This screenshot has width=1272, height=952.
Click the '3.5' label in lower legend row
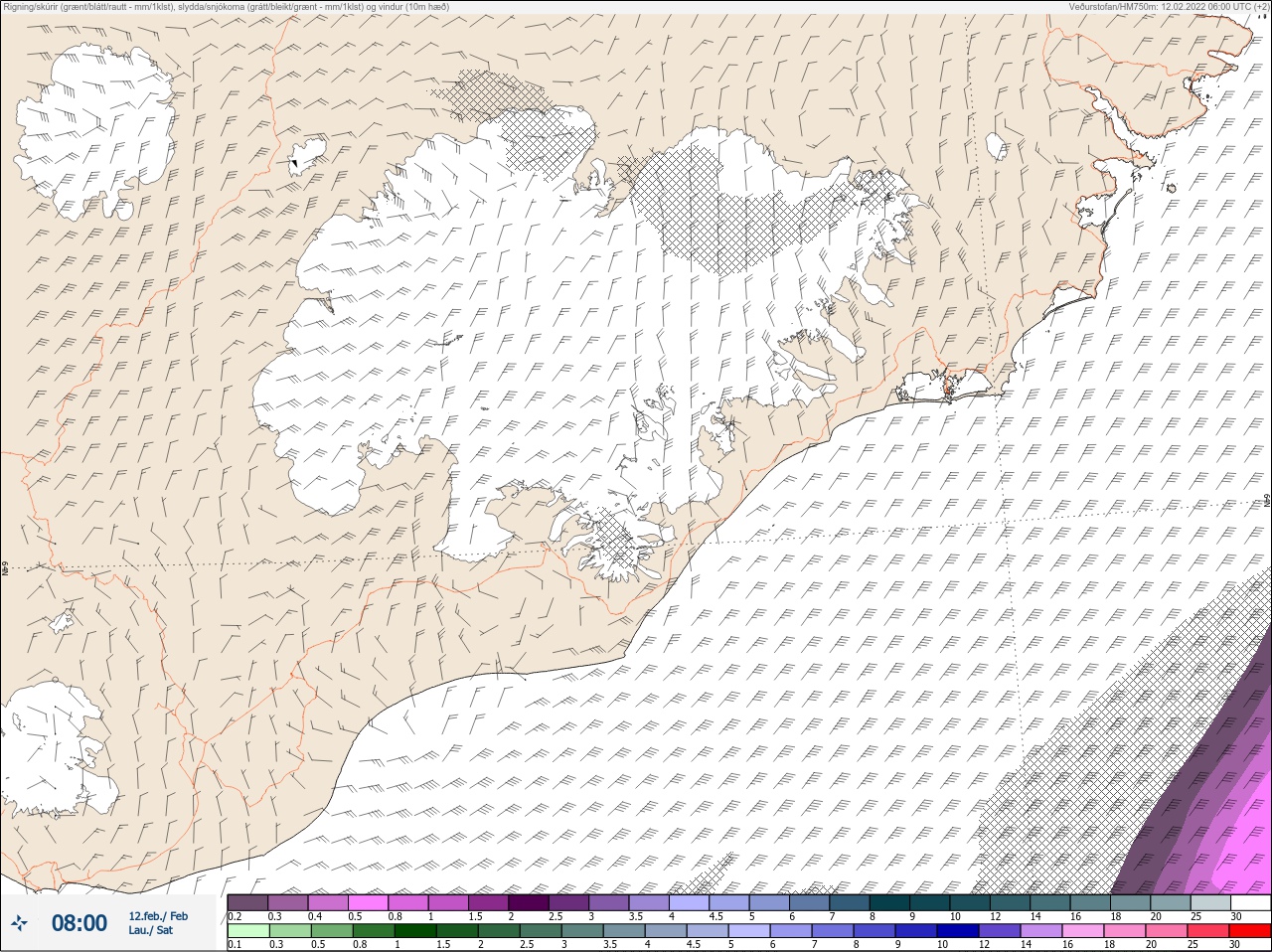click(x=610, y=944)
